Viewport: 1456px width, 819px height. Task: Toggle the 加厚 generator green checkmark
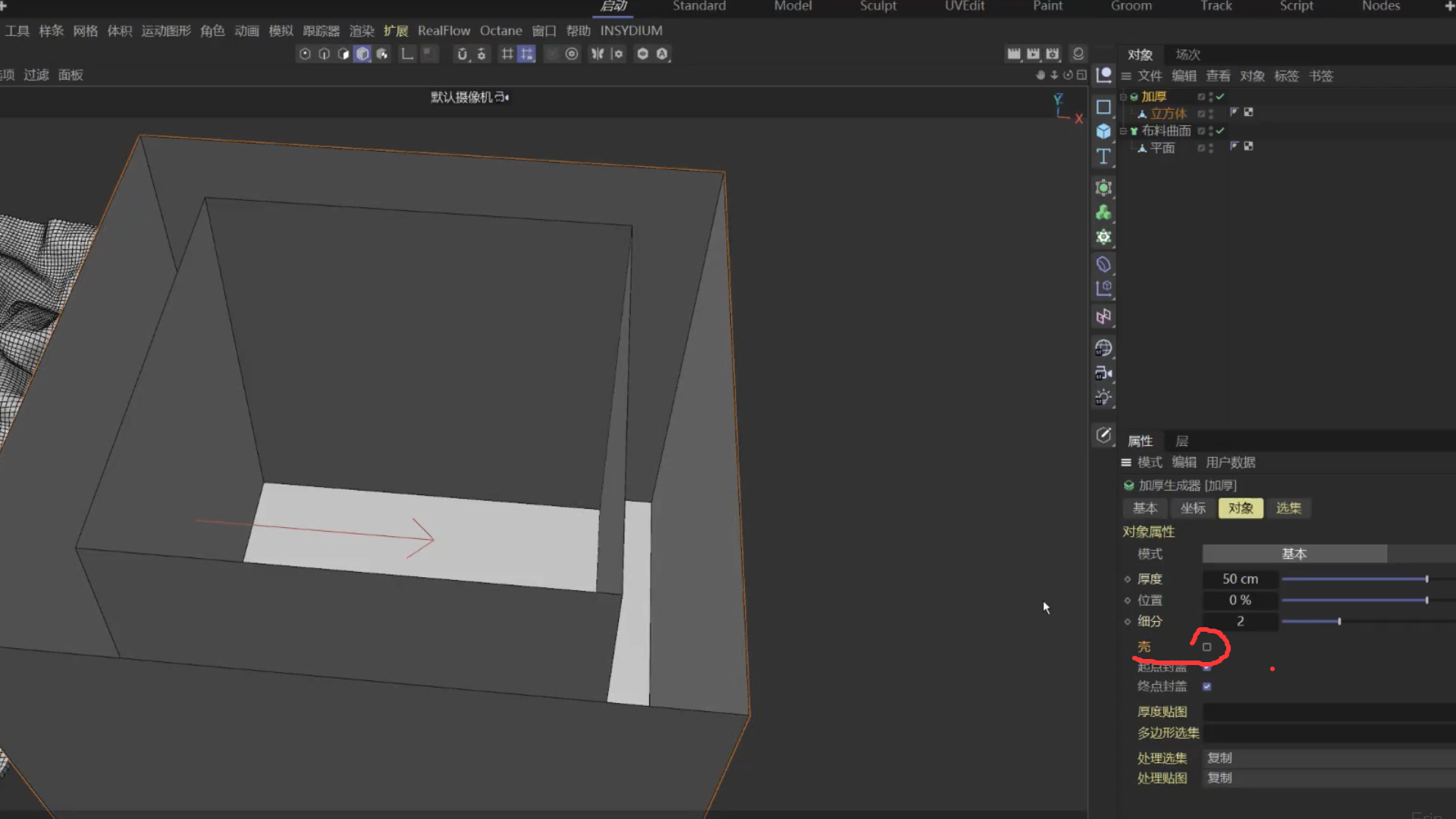[1220, 96]
